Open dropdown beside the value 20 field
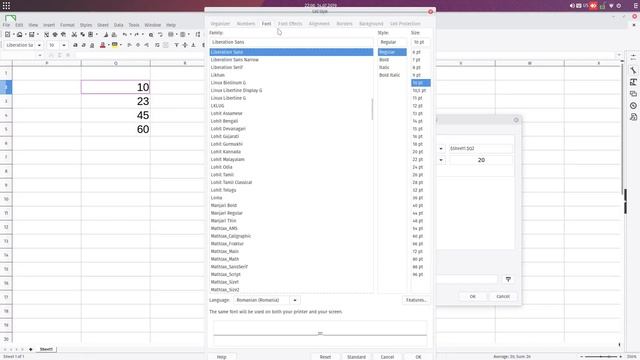The height and width of the screenshot is (360, 640). [441, 160]
